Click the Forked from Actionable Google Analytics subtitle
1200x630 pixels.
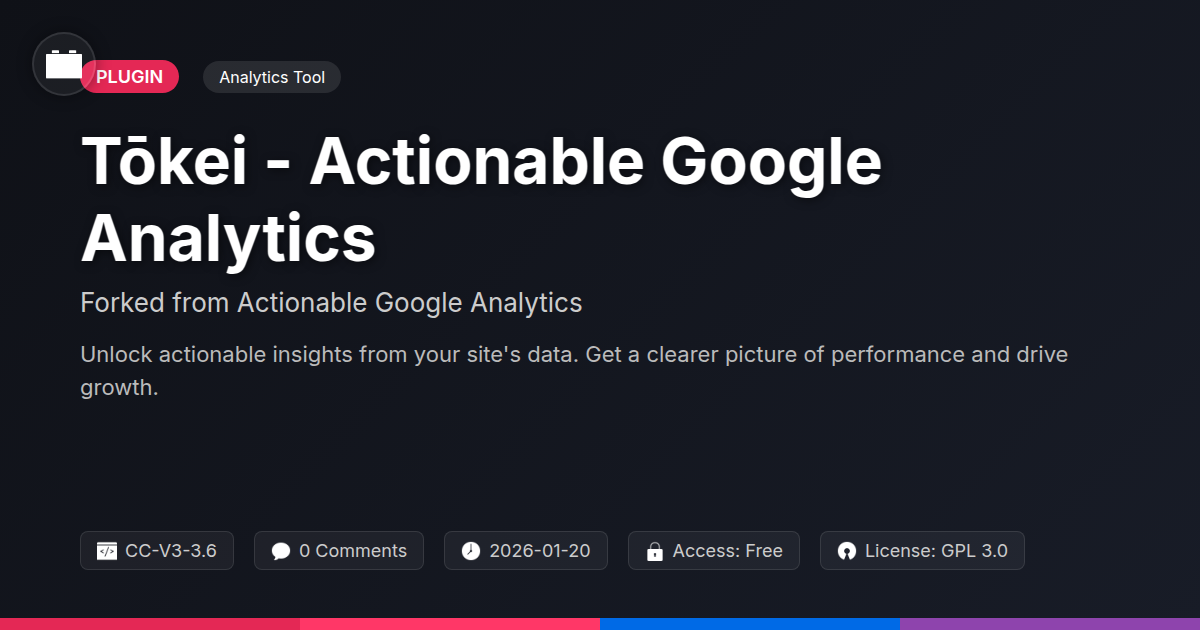point(331,302)
